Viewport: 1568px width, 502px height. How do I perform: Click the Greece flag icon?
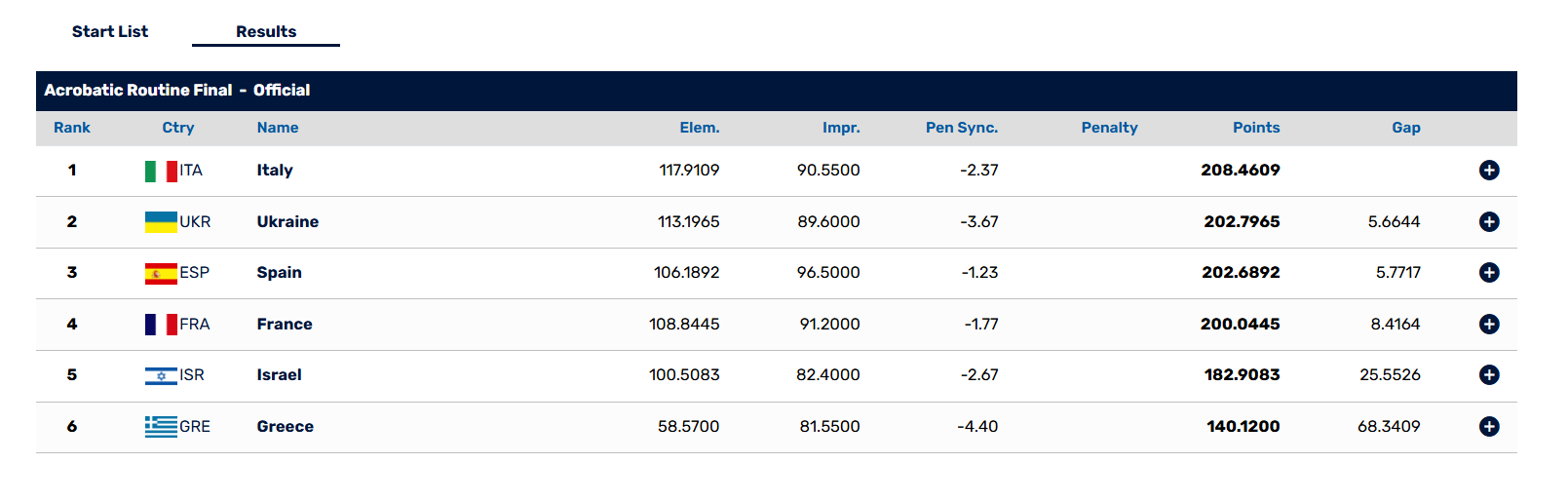[x=161, y=427]
